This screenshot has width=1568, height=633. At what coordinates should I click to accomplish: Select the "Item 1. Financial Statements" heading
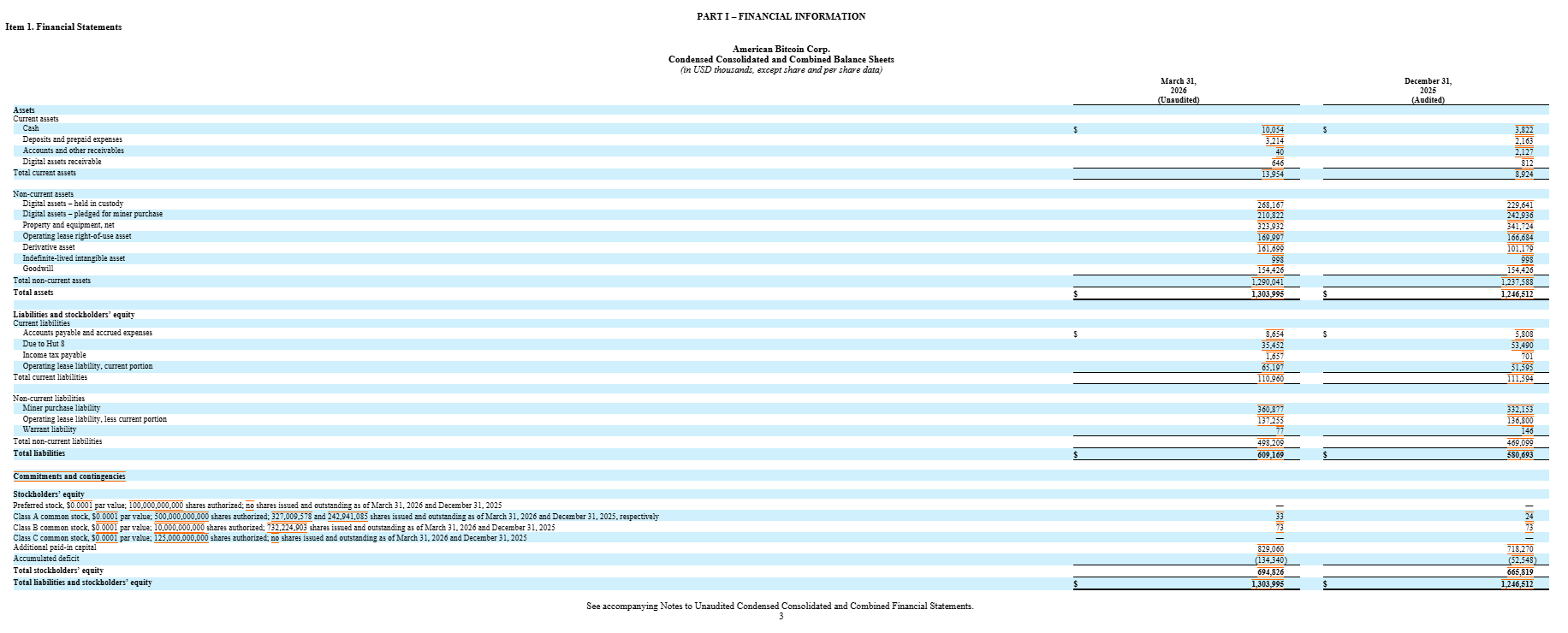pyautogui.click(x=63, y=27)
